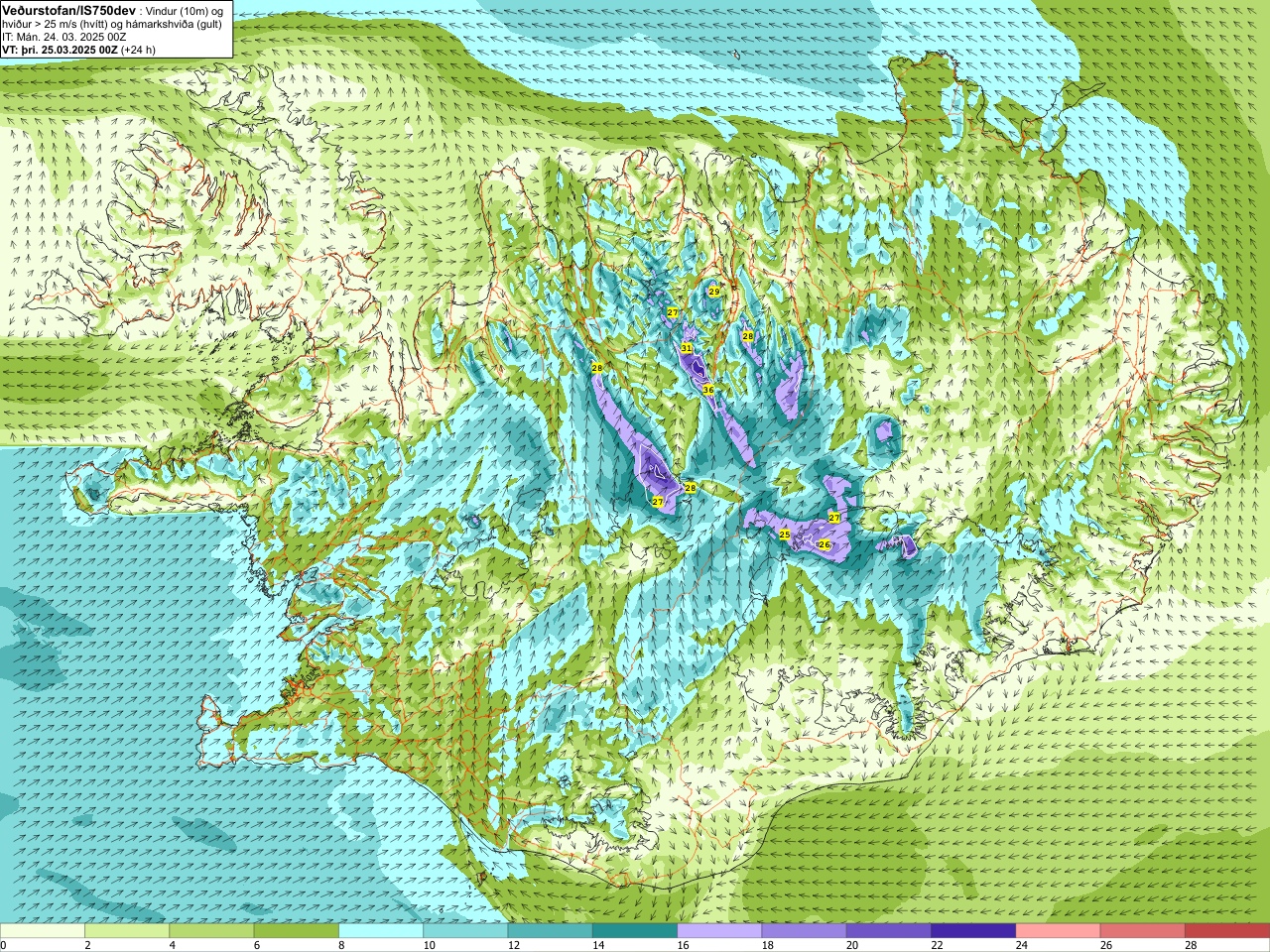Select the yellow gust marker labeled 31
1270x952 pixels.
[x=687, y=348]
